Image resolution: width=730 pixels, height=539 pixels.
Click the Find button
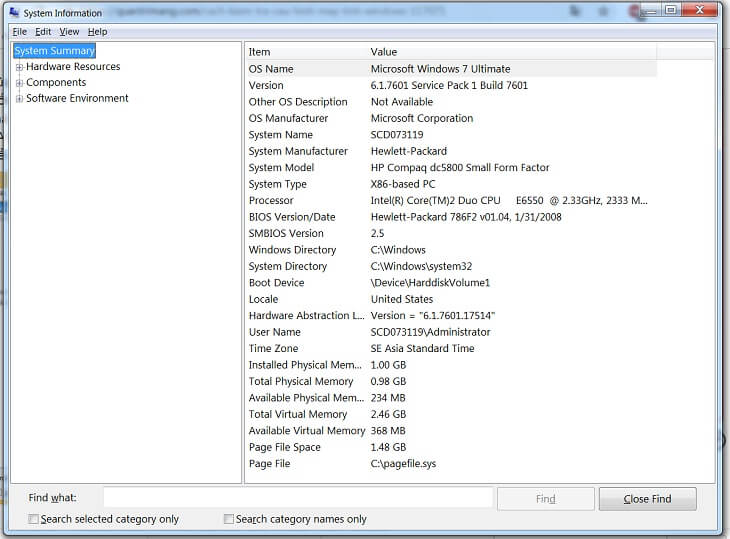[546, 499]
